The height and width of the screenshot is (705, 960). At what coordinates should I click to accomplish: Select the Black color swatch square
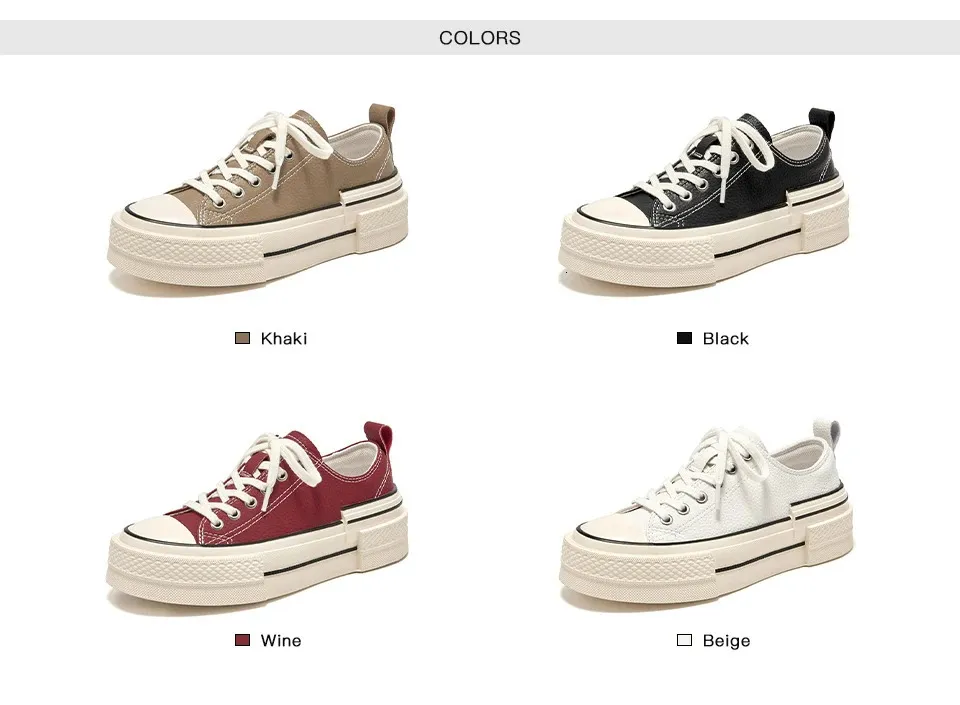(x=684, y=338)
